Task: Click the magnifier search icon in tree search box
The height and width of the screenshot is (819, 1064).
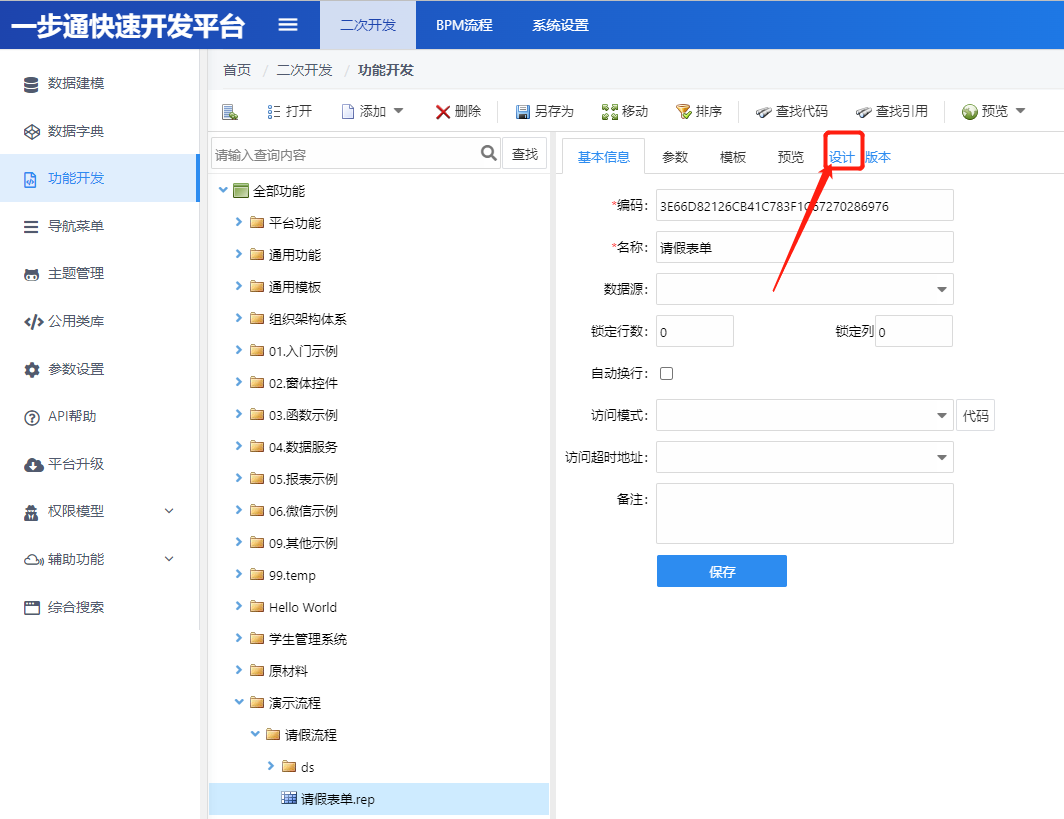Action: tap(489, 153)
